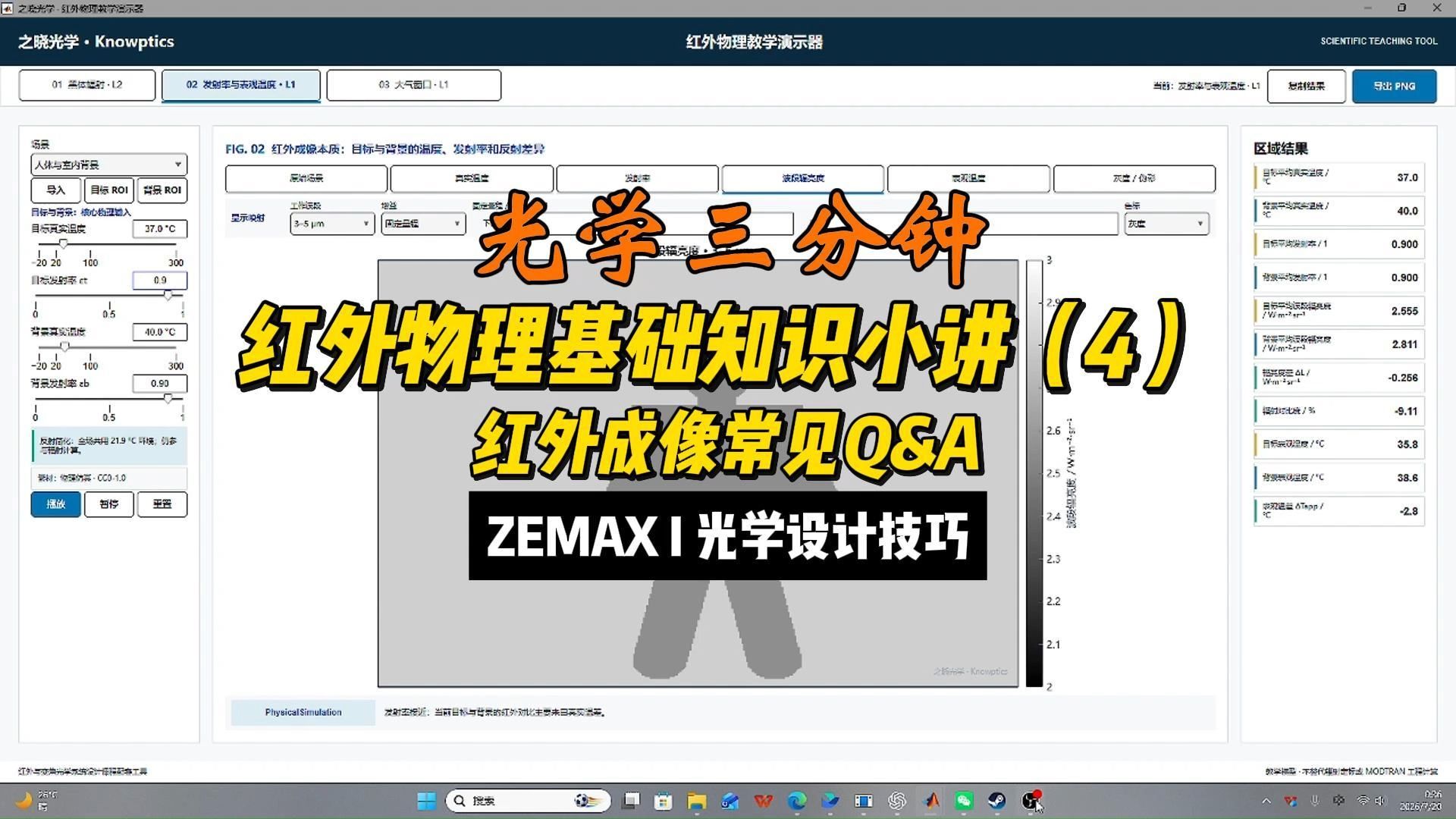
Task: Click the 导出 PNG button
Action: coord(1395,86)
